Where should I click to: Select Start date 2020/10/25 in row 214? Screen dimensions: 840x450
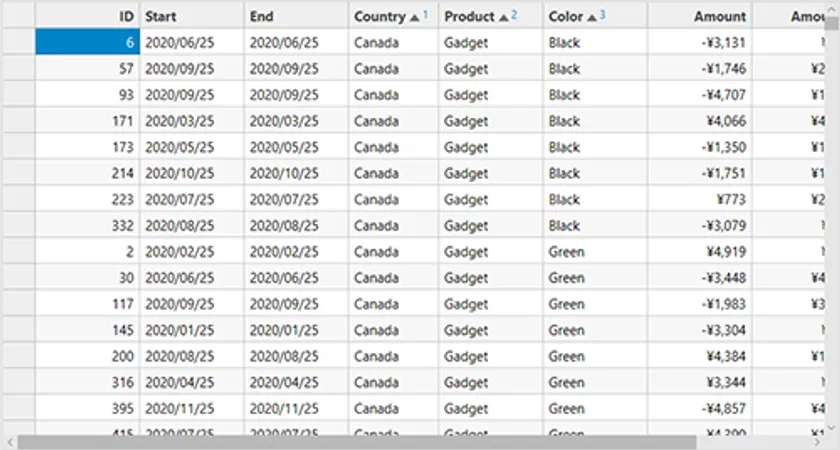pos(191,173)
